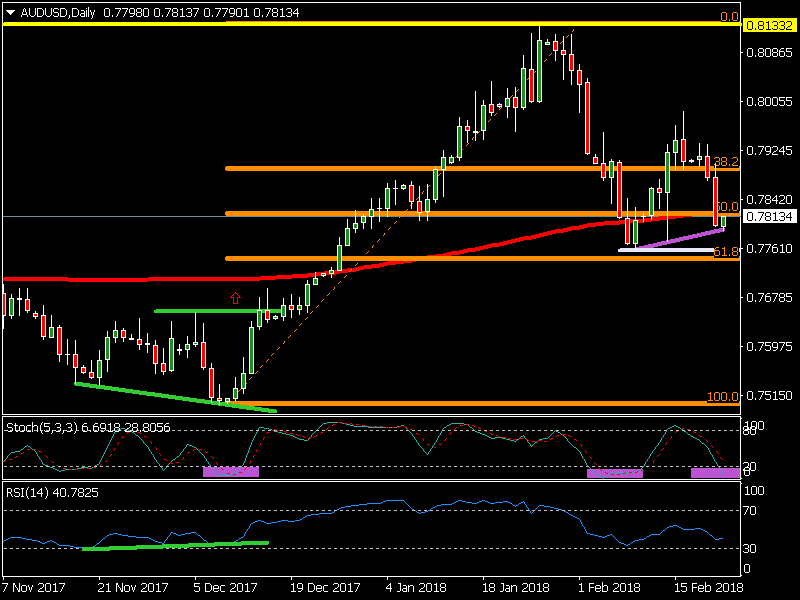The image size is (800, 600).
Task: Select the 61.8 Fibonacci level label
Action: click(x=725, y=252)
